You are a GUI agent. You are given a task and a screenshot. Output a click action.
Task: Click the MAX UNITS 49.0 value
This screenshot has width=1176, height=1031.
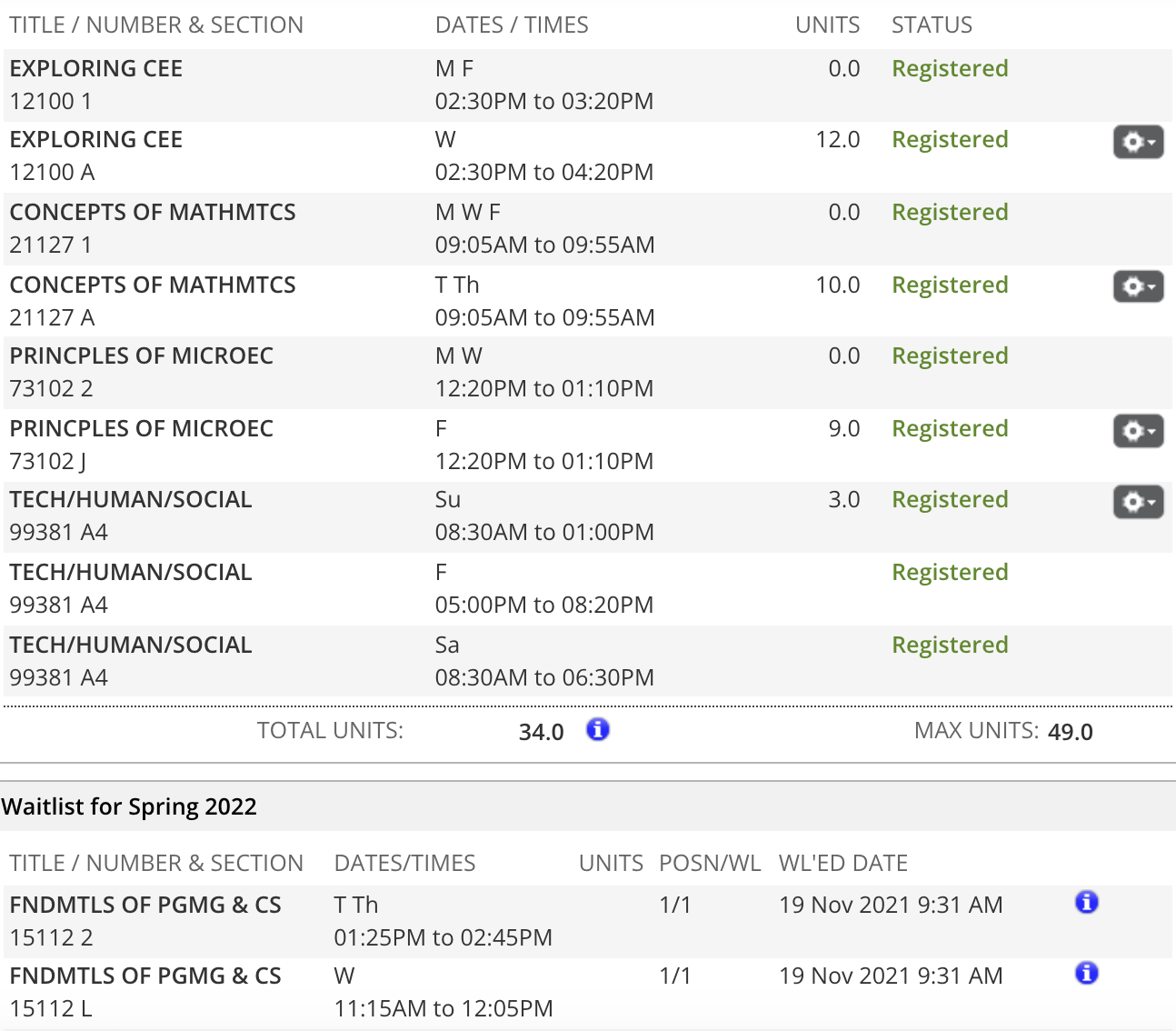tap(1070, 732)
